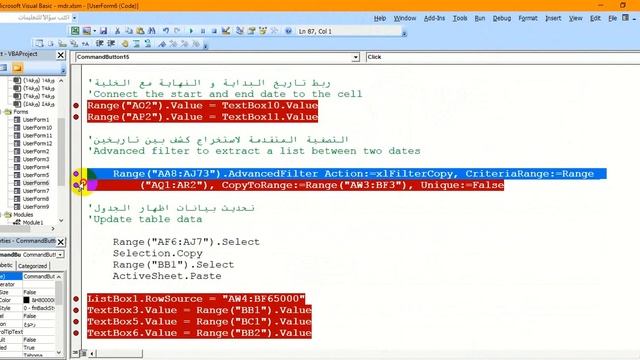This screenshot has height=360, width=640.
Task: Click List Properties/Methods icon on Edit toolbar
Action: (39, 44)
